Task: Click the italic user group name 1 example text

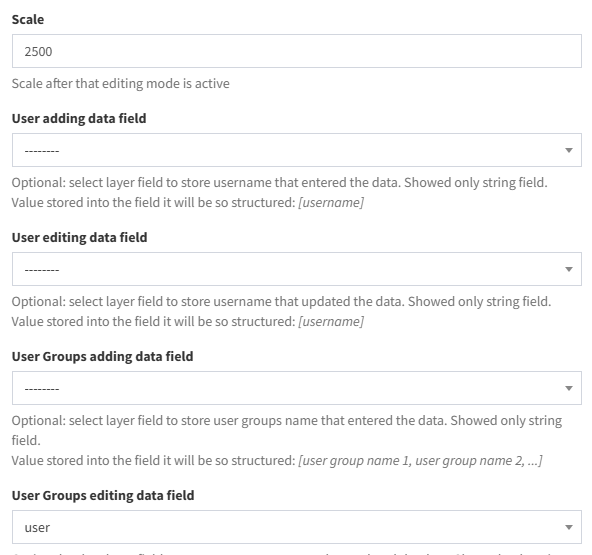Action: 420,461
